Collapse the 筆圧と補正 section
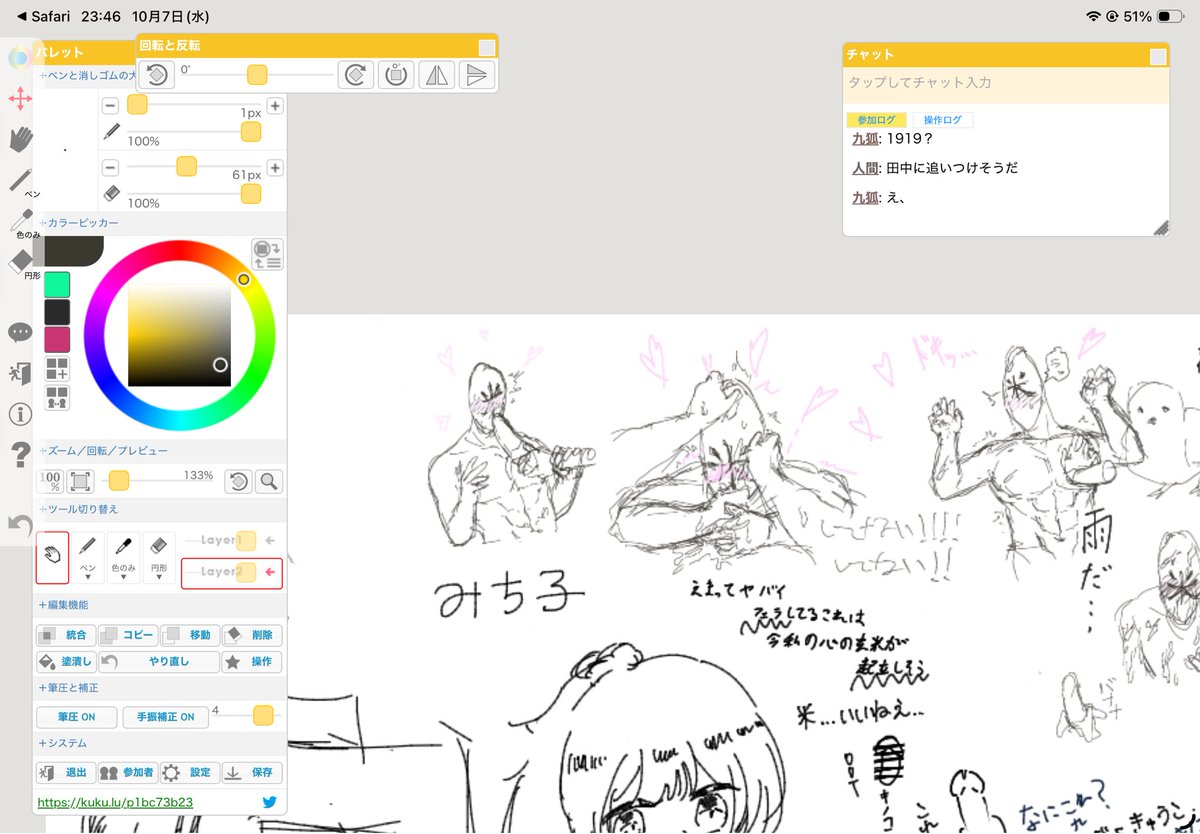Image resolution: width=1200 pixels, height=834 pixels. [x=69, y=688]
